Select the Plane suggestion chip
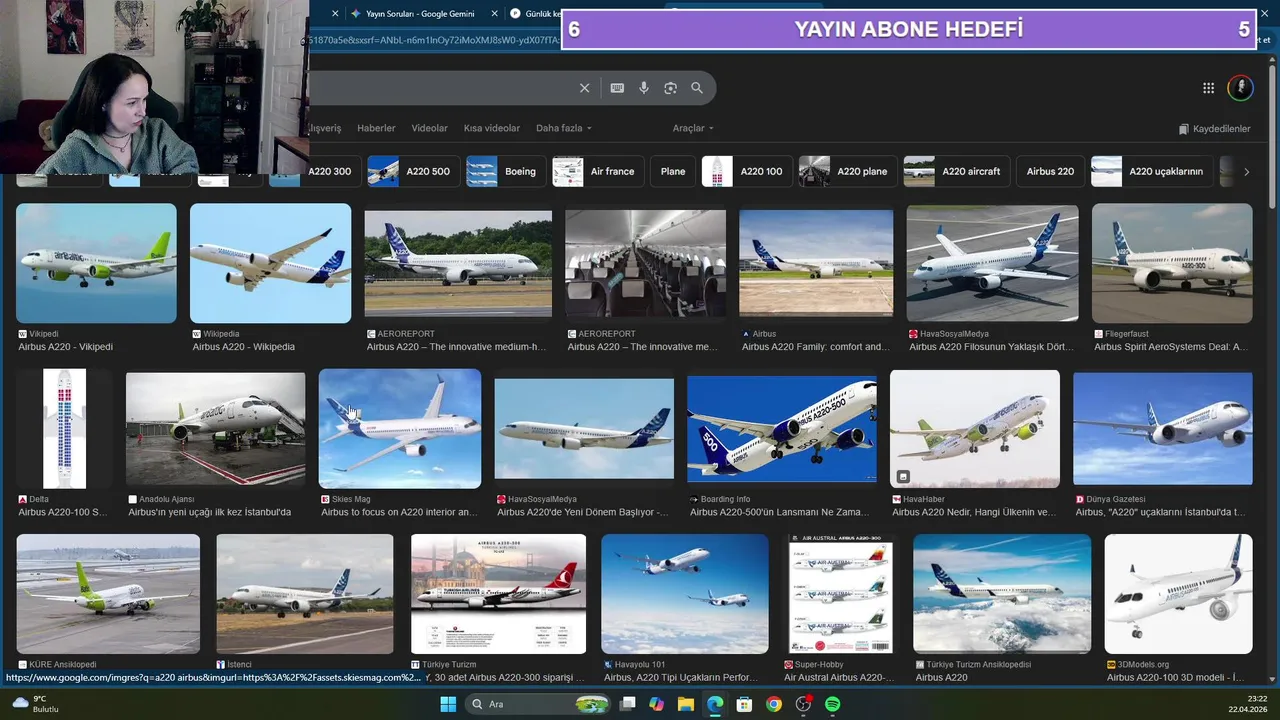Viewport: 1280px width, 720px height. click(673, 171)
